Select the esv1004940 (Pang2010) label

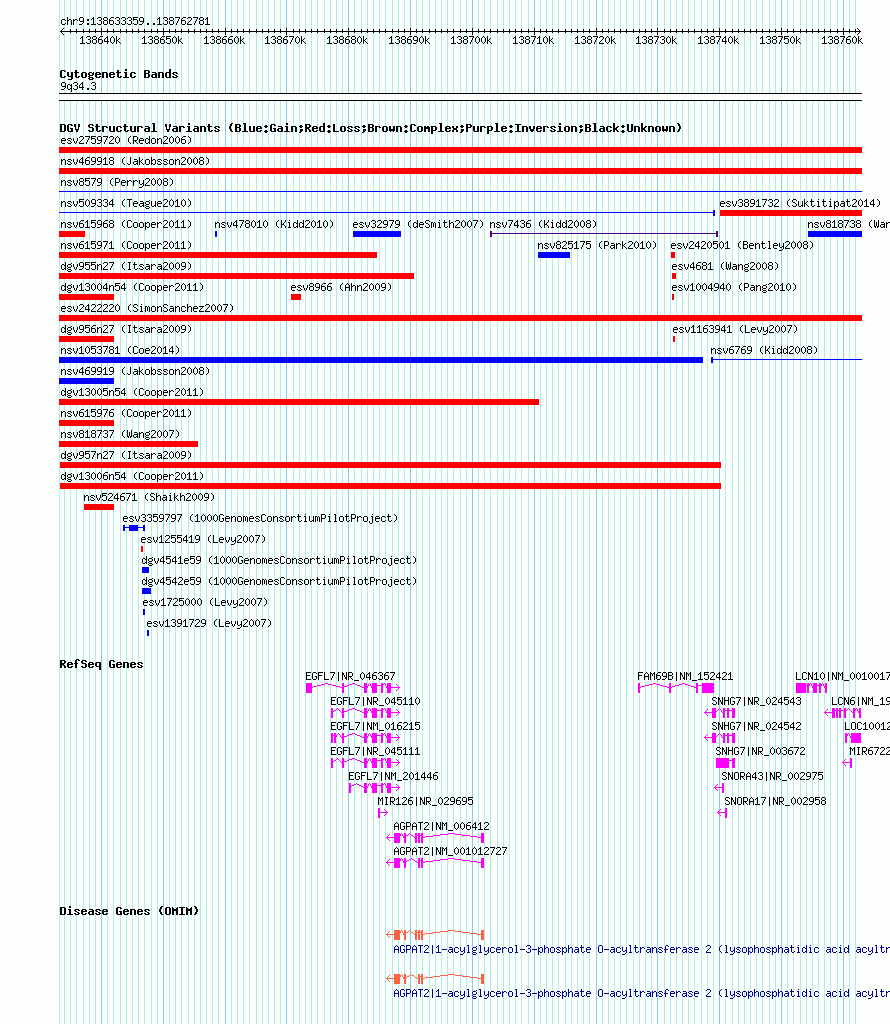(x=735, y=287)
